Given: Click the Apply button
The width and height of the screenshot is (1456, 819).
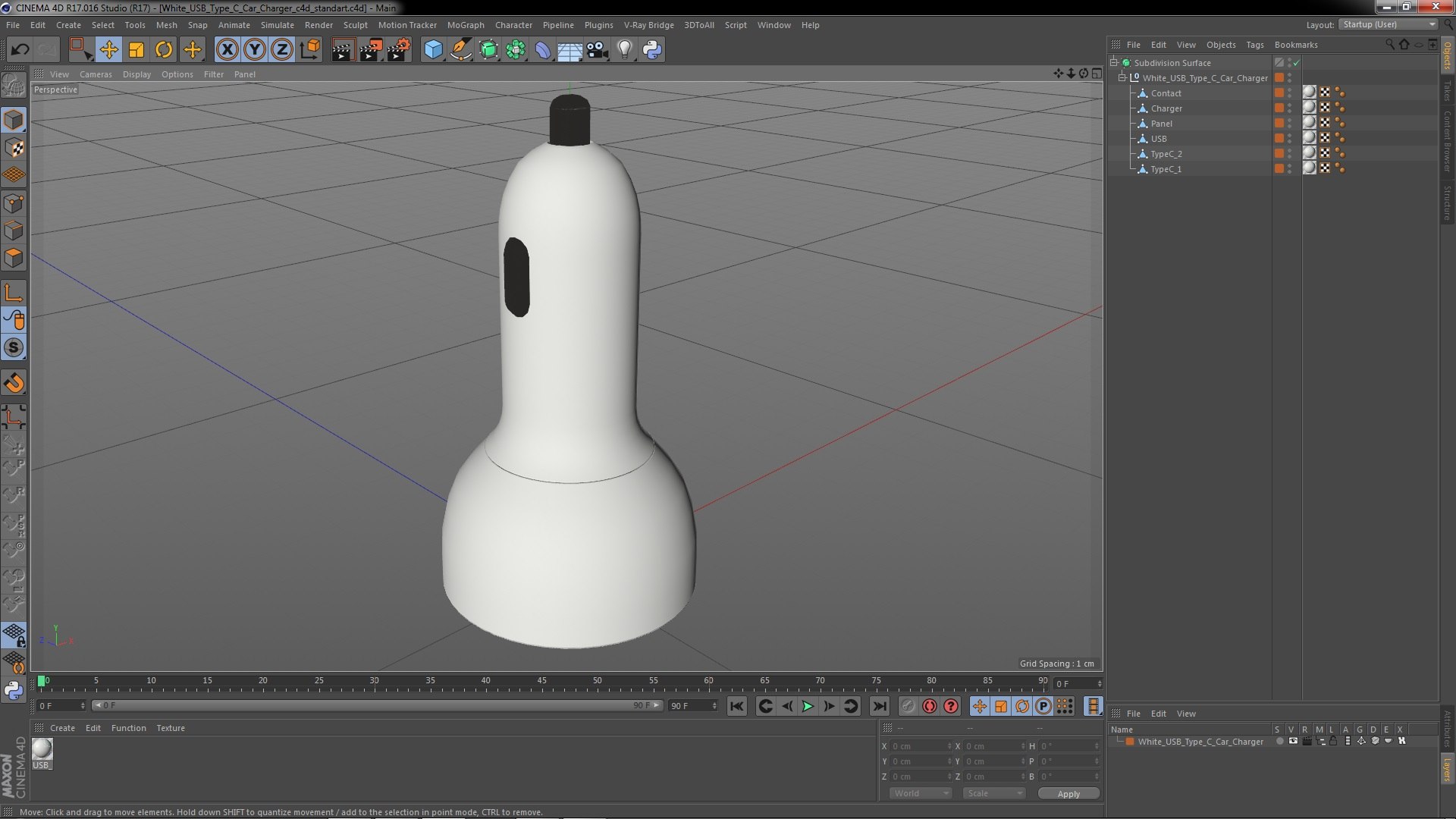Looking at the screenshot, I should (x=1068, y=794).
